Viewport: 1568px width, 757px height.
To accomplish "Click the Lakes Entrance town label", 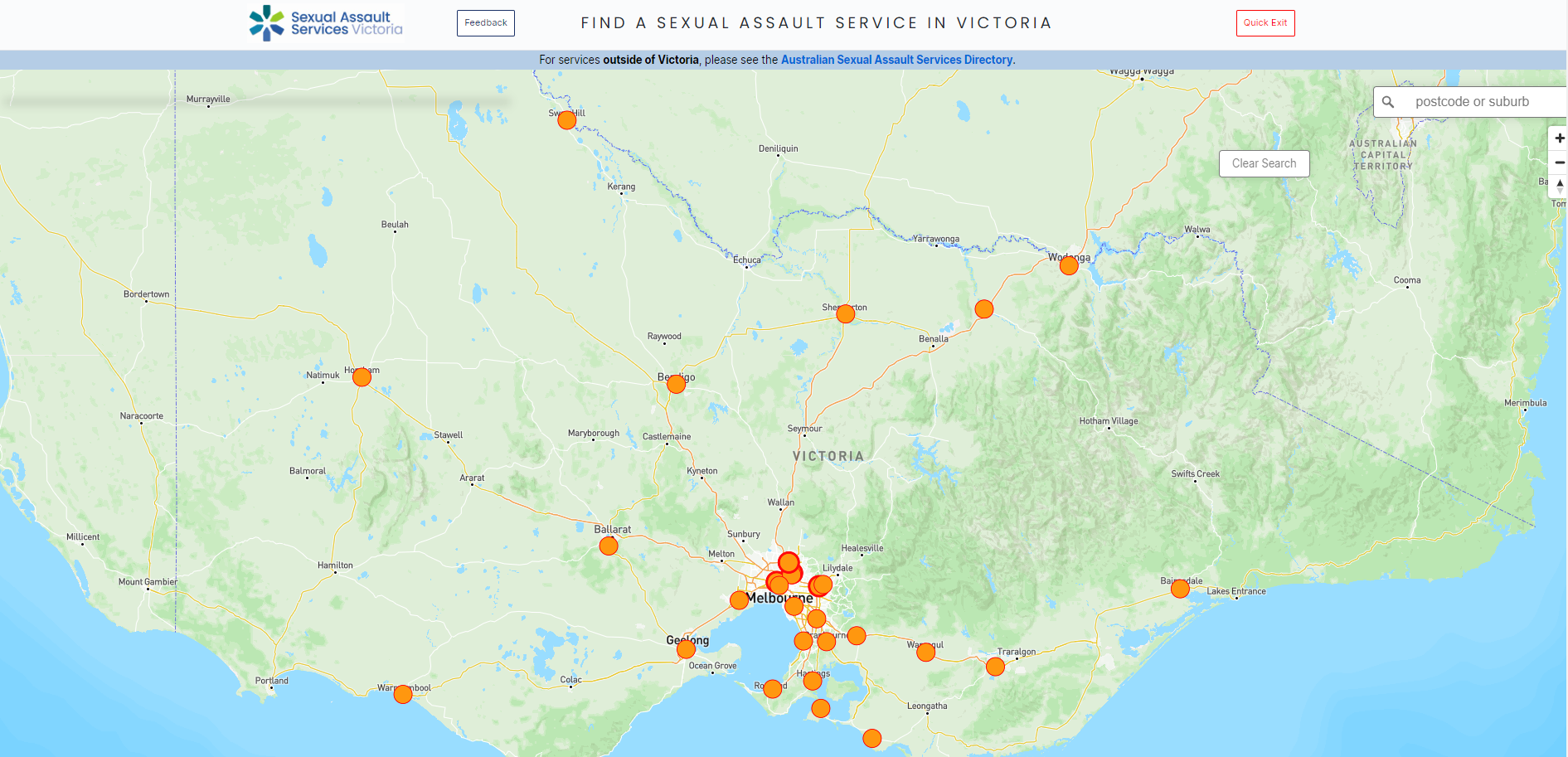I will point(1236,591).
